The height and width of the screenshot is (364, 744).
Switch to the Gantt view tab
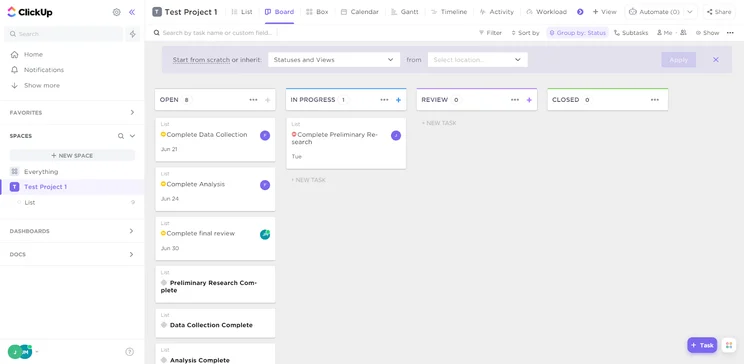pos(405,12)
